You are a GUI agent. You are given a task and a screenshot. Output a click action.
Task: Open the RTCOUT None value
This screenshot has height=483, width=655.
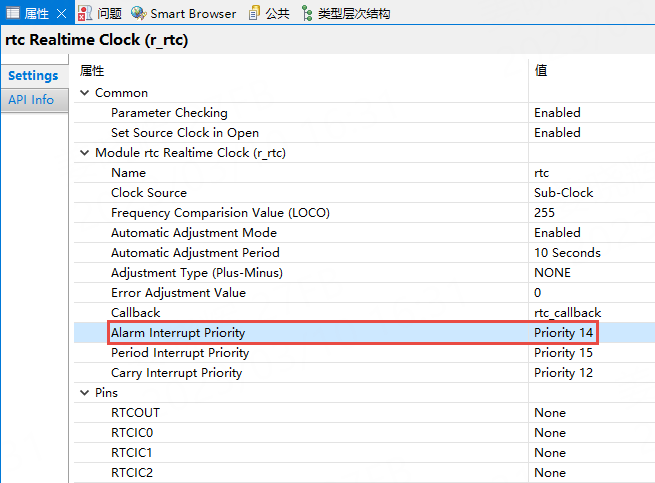click(550, 413)
